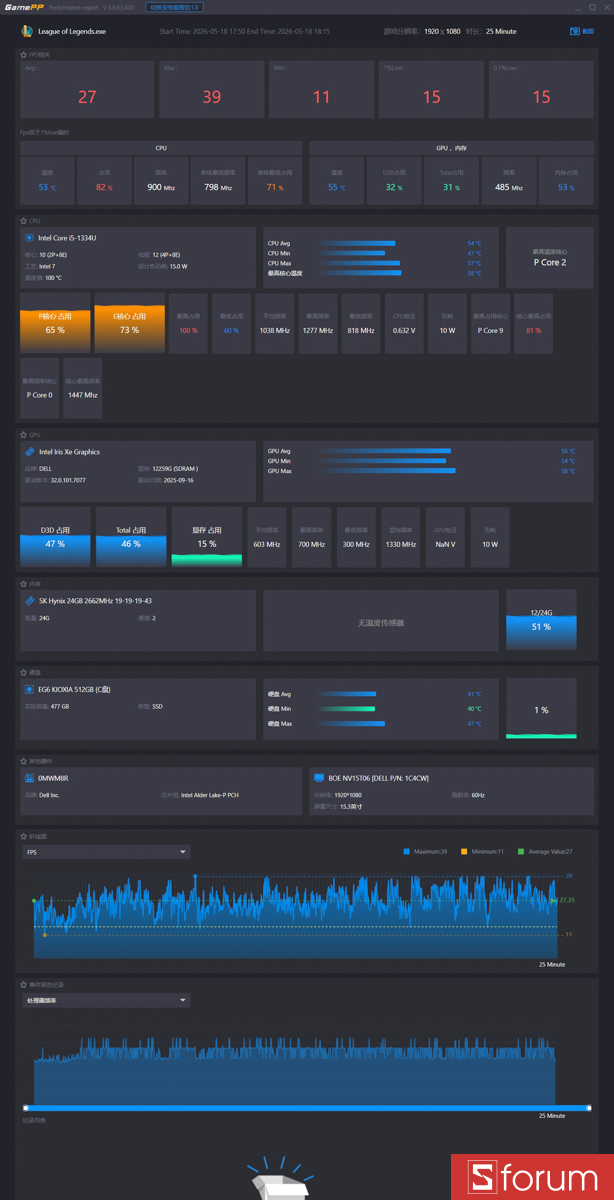Click the star icon of the CPU section
The height and width of the screenshot is (1200, 614).
click(x=23, y=220)
